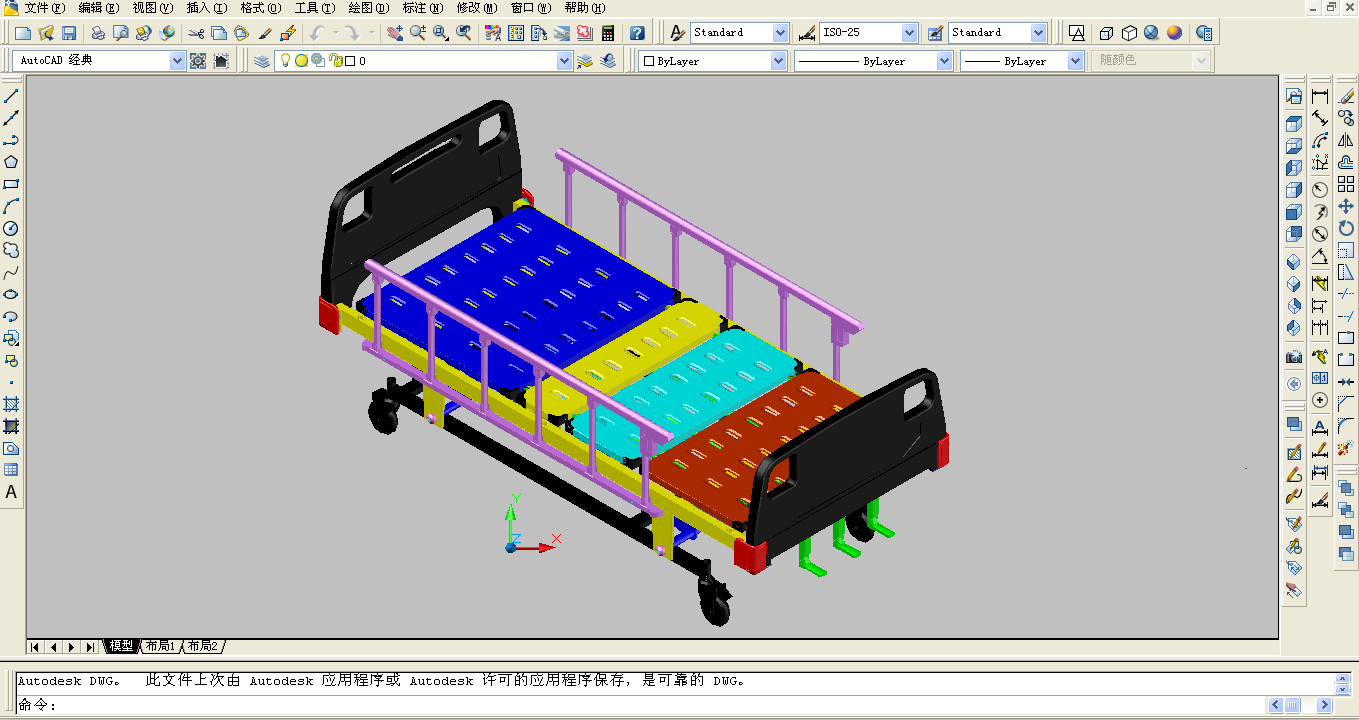Select the Erase tool in Modify toolbar

point(1345,97)
